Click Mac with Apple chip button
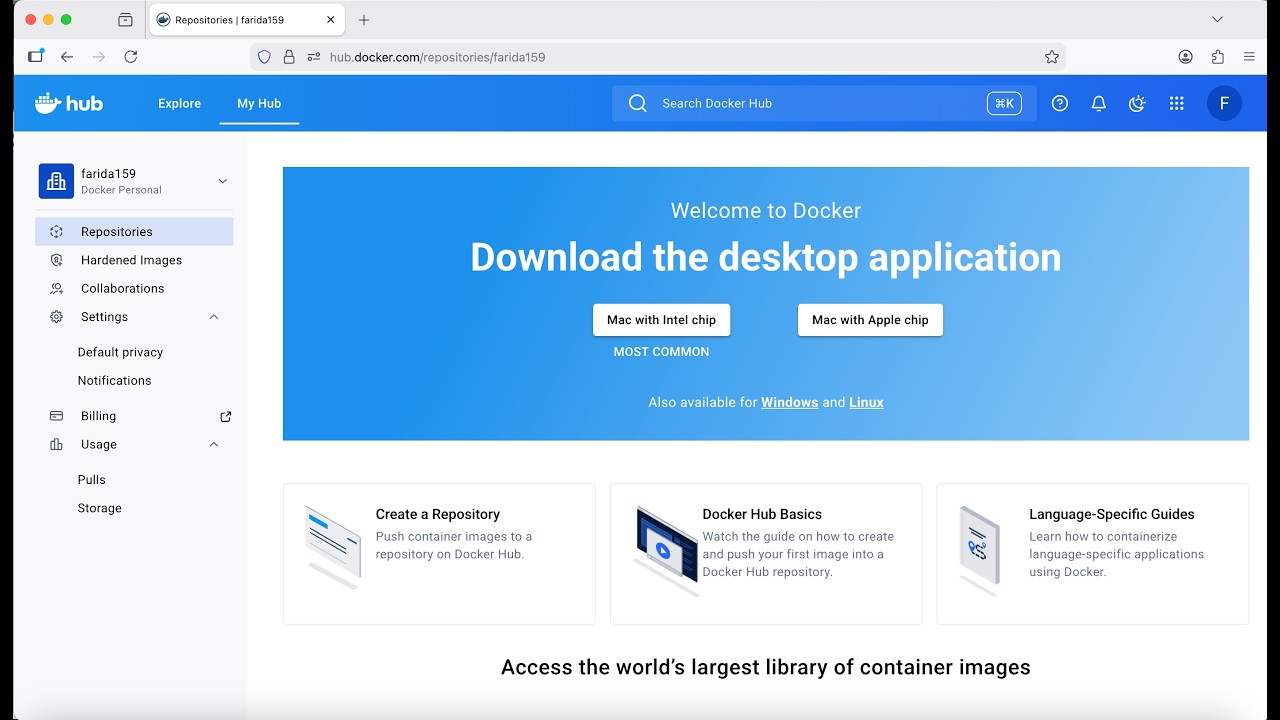This screenshot has width=1280, height=720. 870,320
